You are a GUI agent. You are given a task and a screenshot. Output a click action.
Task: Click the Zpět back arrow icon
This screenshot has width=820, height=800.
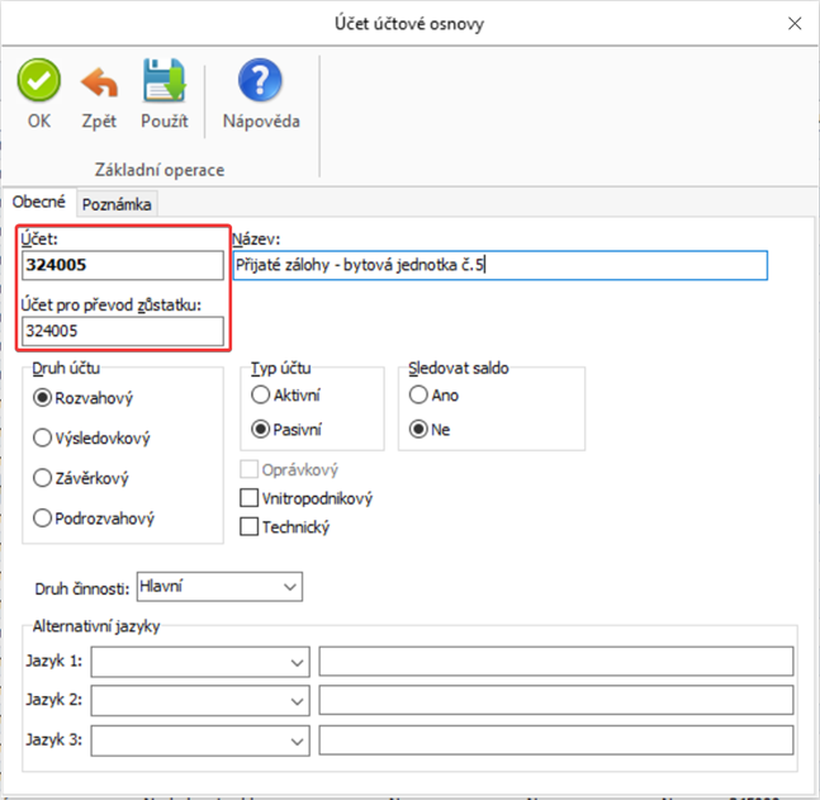(x=99, y=82)
